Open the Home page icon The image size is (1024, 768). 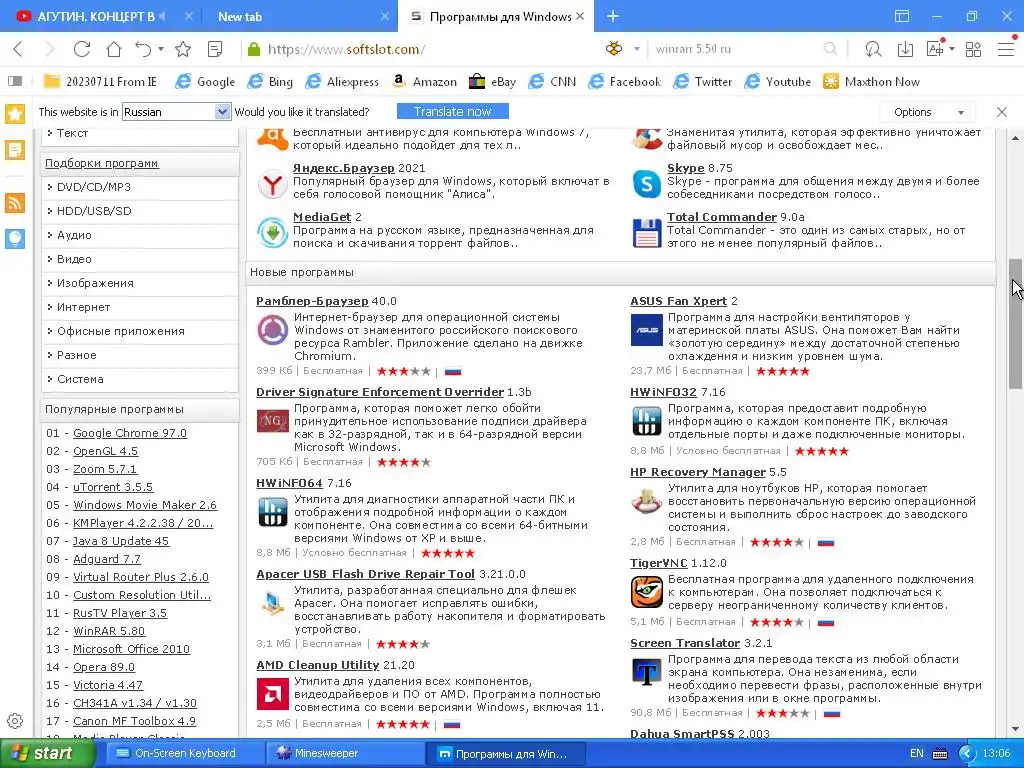pos(114,49)
